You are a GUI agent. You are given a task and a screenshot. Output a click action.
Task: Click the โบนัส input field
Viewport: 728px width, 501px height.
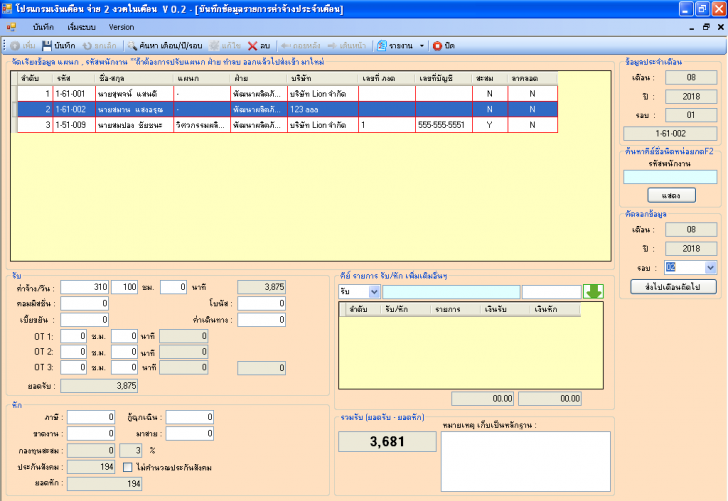tap(261, 304)
